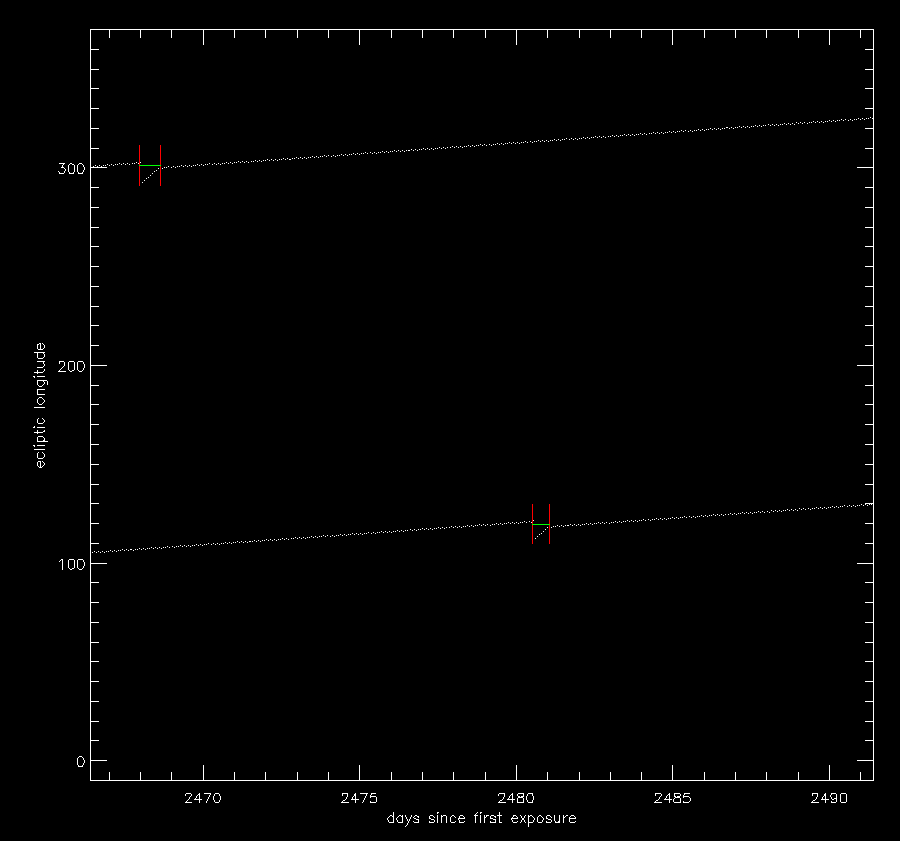This screenshot has width=900, height=841.
Task: Click the green gap marker near longitude 300
Action: [x=150, y=165]
